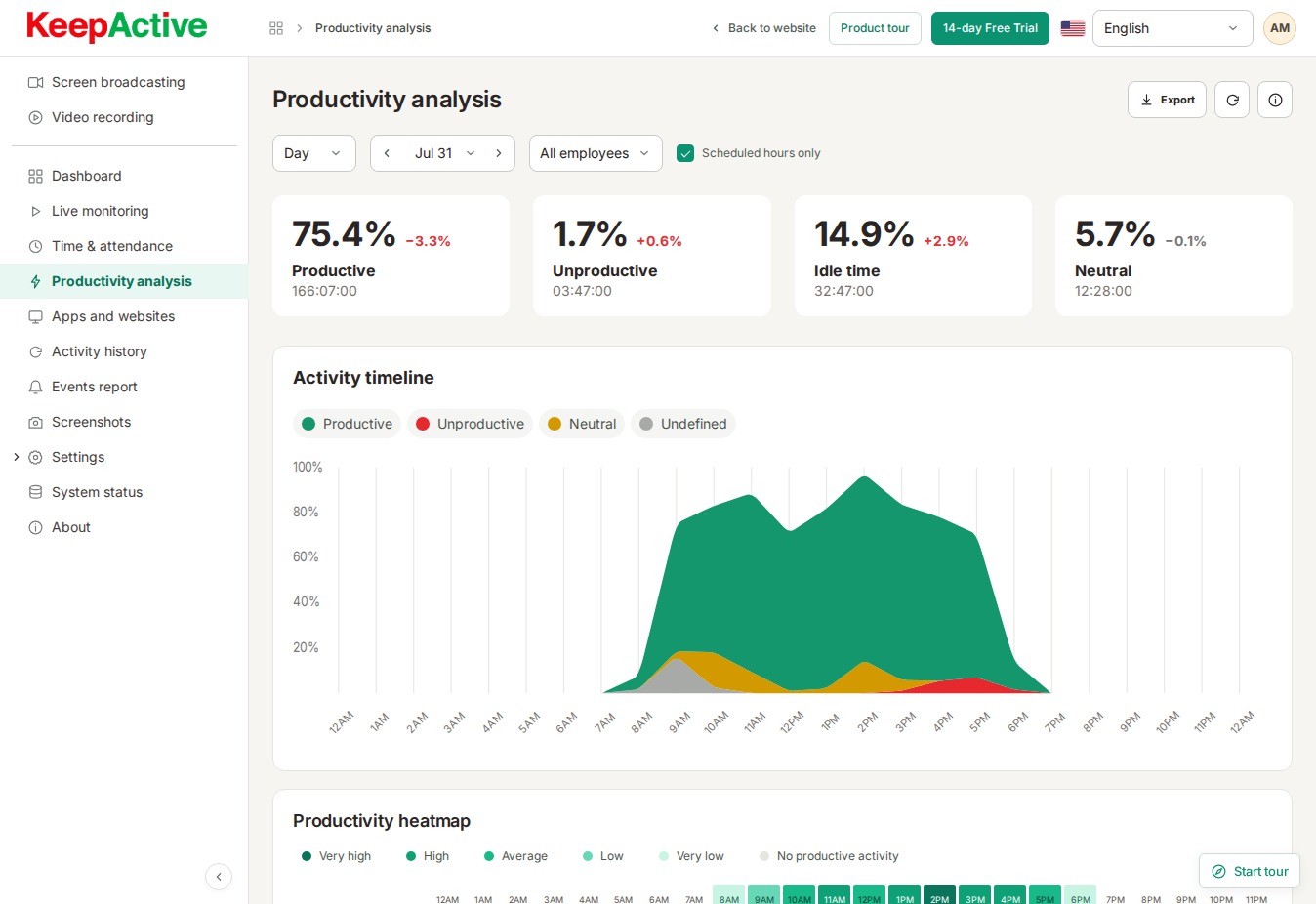Click the Events report bell icon
The image size is (1316, 904).
pos(35,387)
